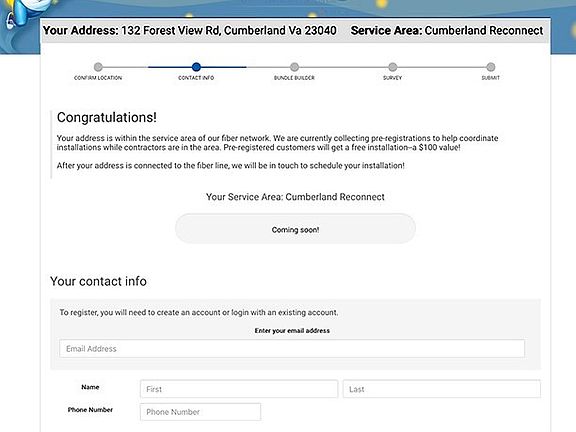576x432 pixels.
Task: Focus the Email Address input field
Action: (292, 349)
